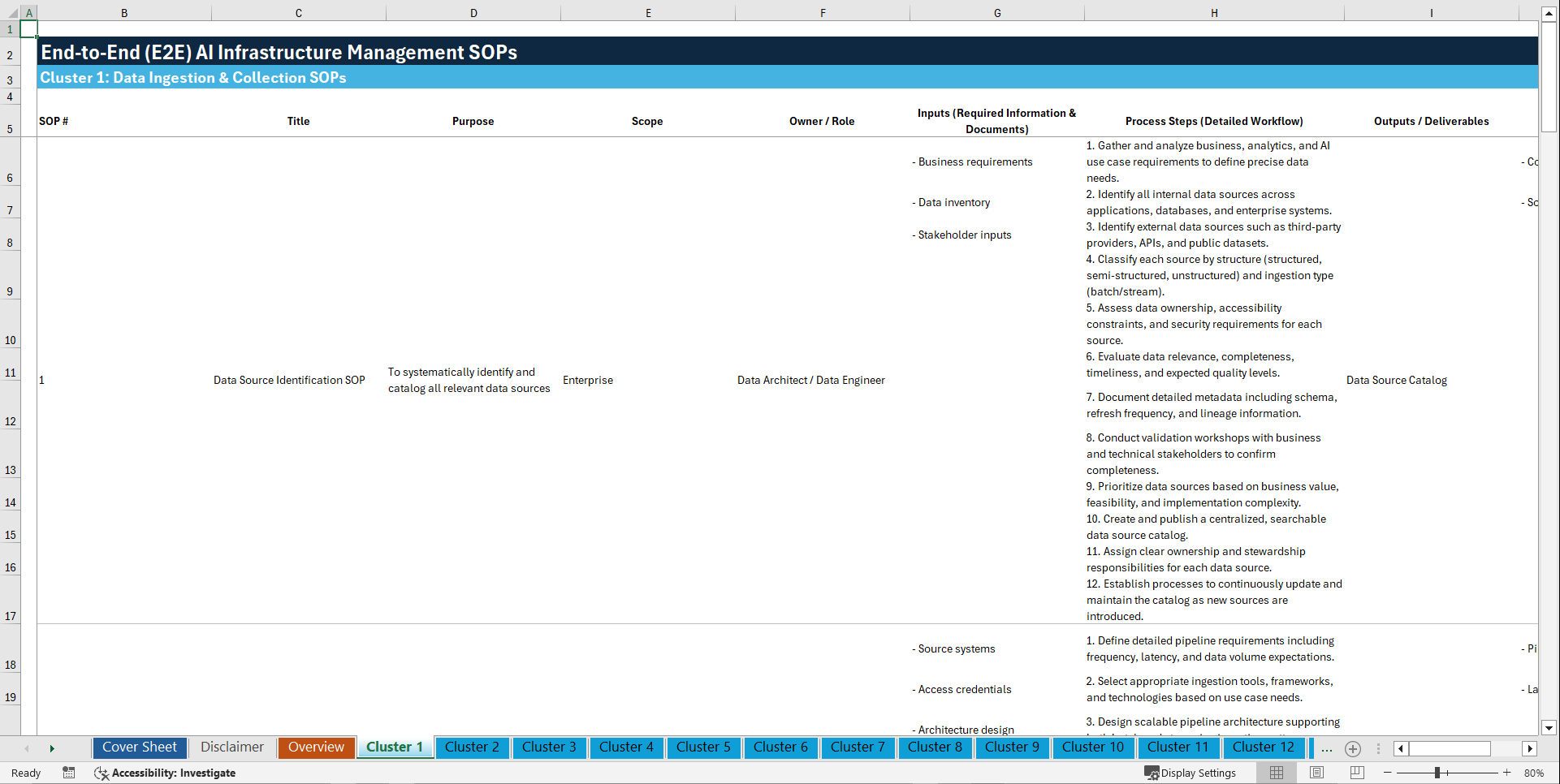The height and width of the screenshot is (784, 1560).
Task: Open Page Break Preview via its icon
Action: tap(1354, 773)
